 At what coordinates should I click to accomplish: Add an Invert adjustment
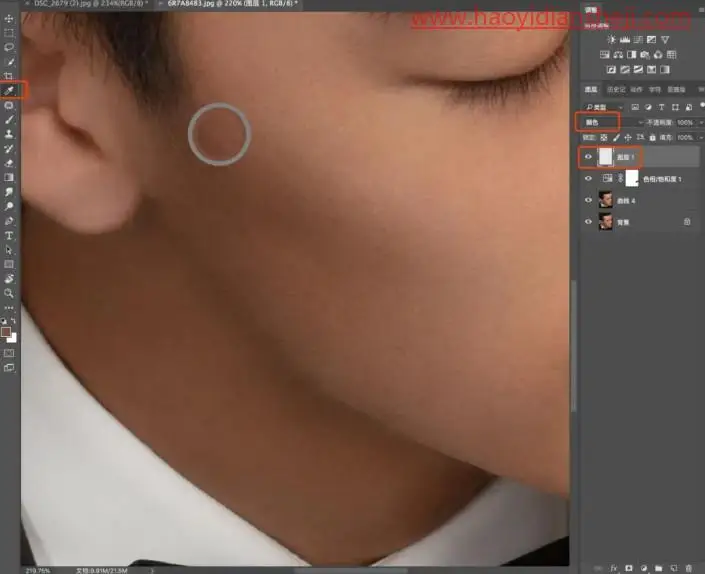coord(611,70)
